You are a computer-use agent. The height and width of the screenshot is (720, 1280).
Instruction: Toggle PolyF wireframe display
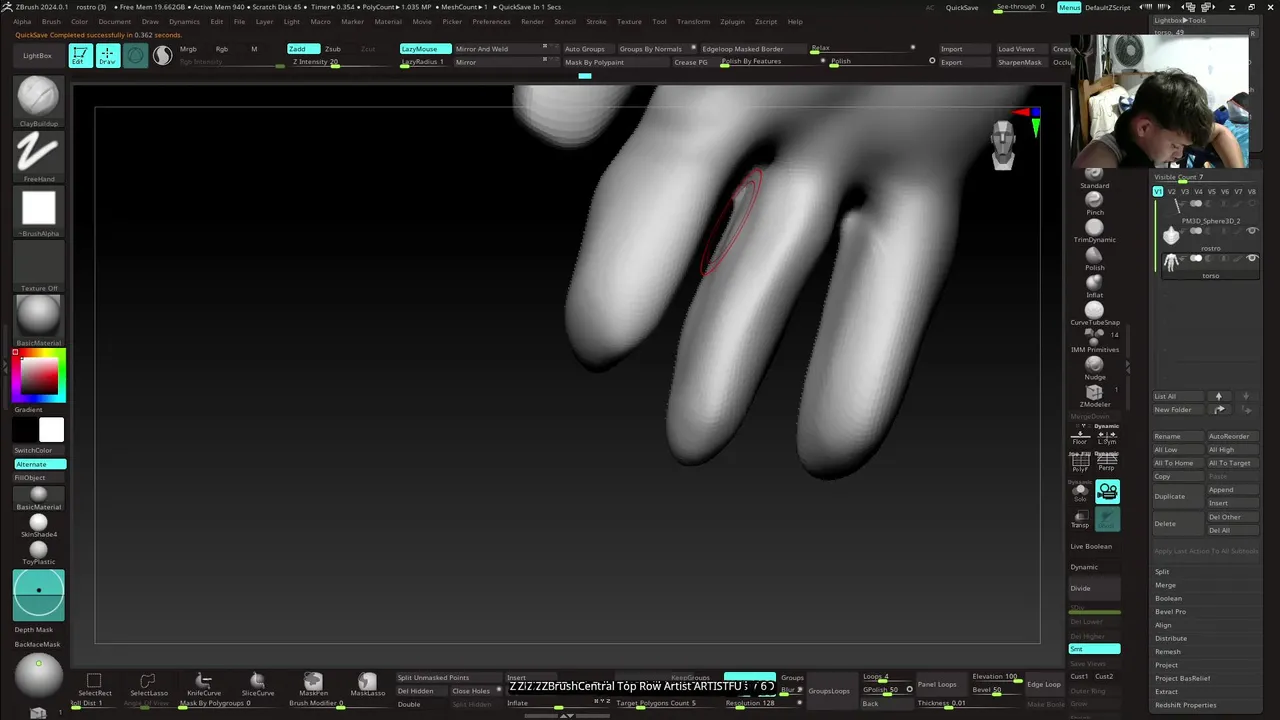(1080, 462)
